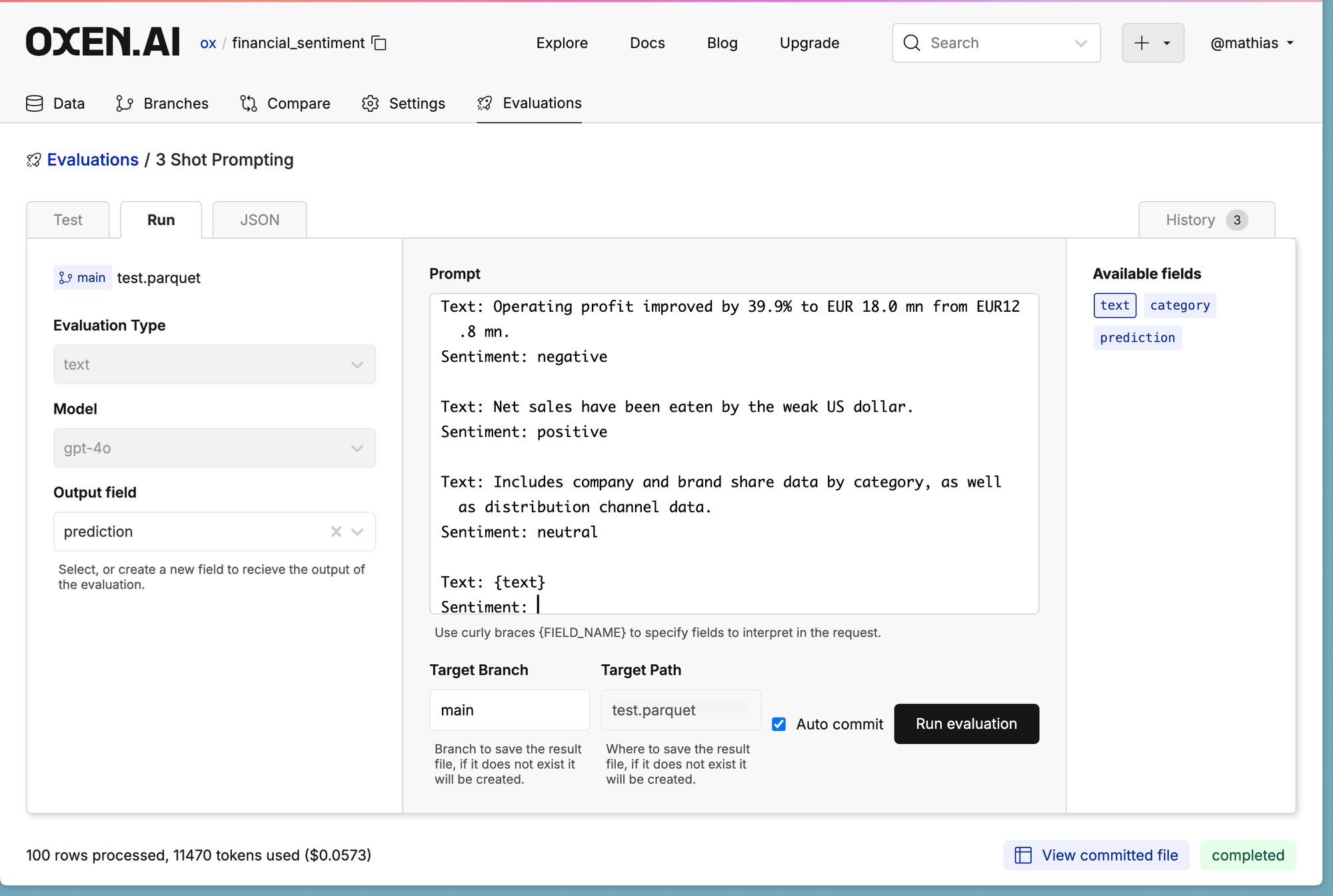Click the search magnifier icon
This screenshot has width=1333, height=896.
point(912,43)
